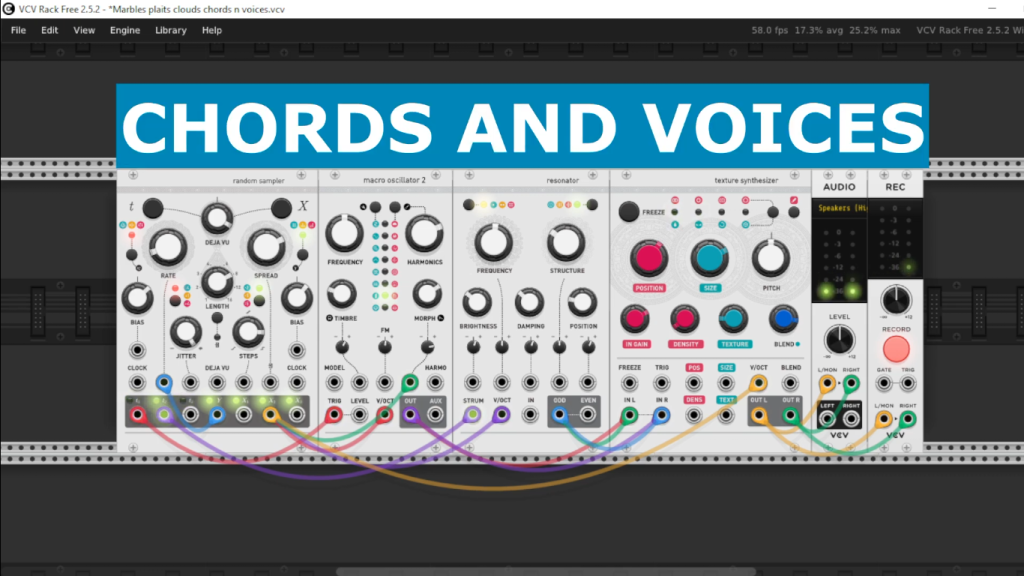
Task: Open the View menu
Action: (x=84, y=30)
